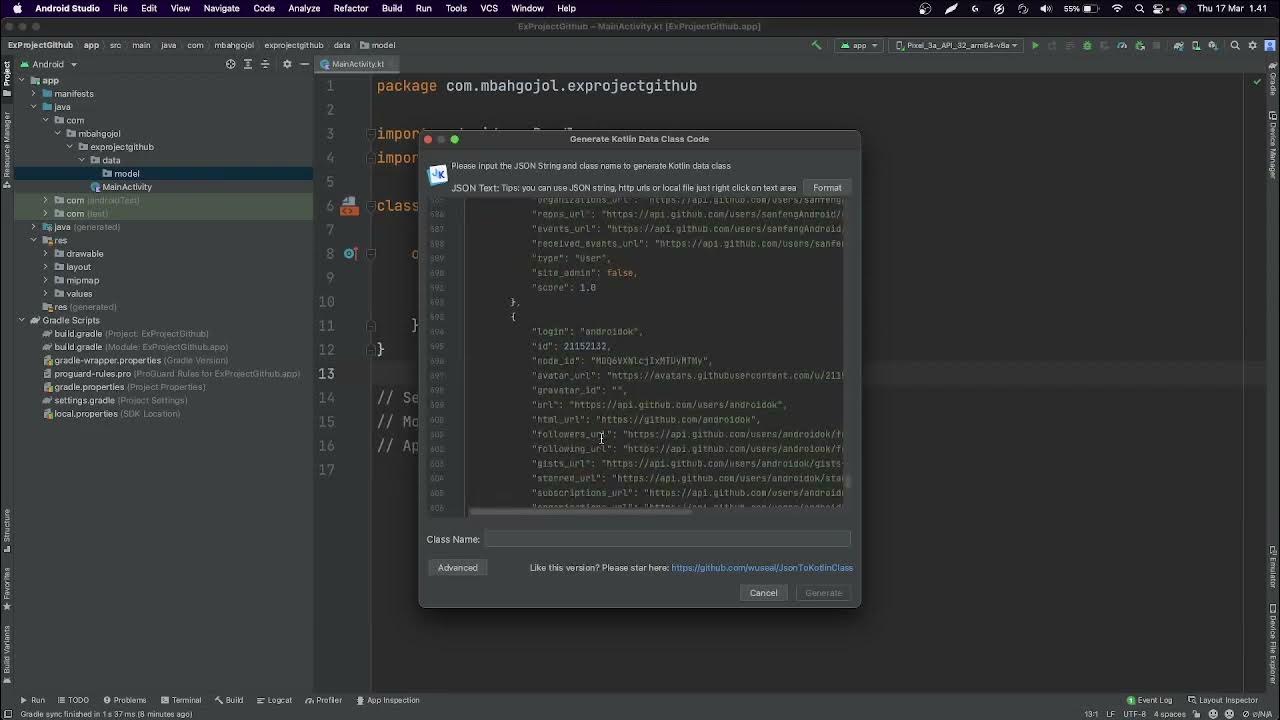Click the account avatar icon in toolbar
The height and width of the screenshot is (720, 1280).
click(x=1270, y=45)
